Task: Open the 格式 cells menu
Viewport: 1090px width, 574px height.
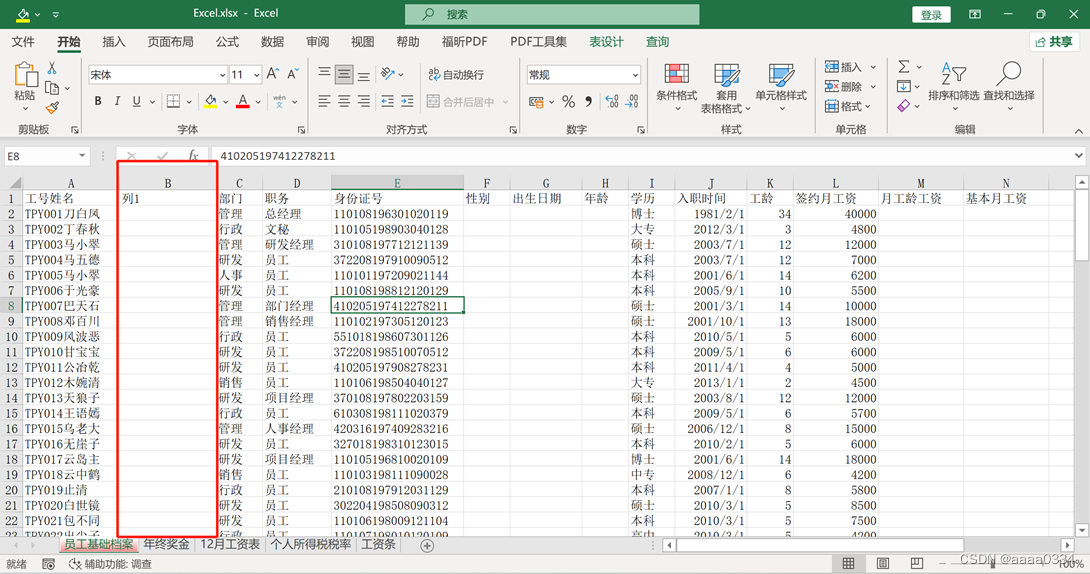Action: click(x=847, y=106)
